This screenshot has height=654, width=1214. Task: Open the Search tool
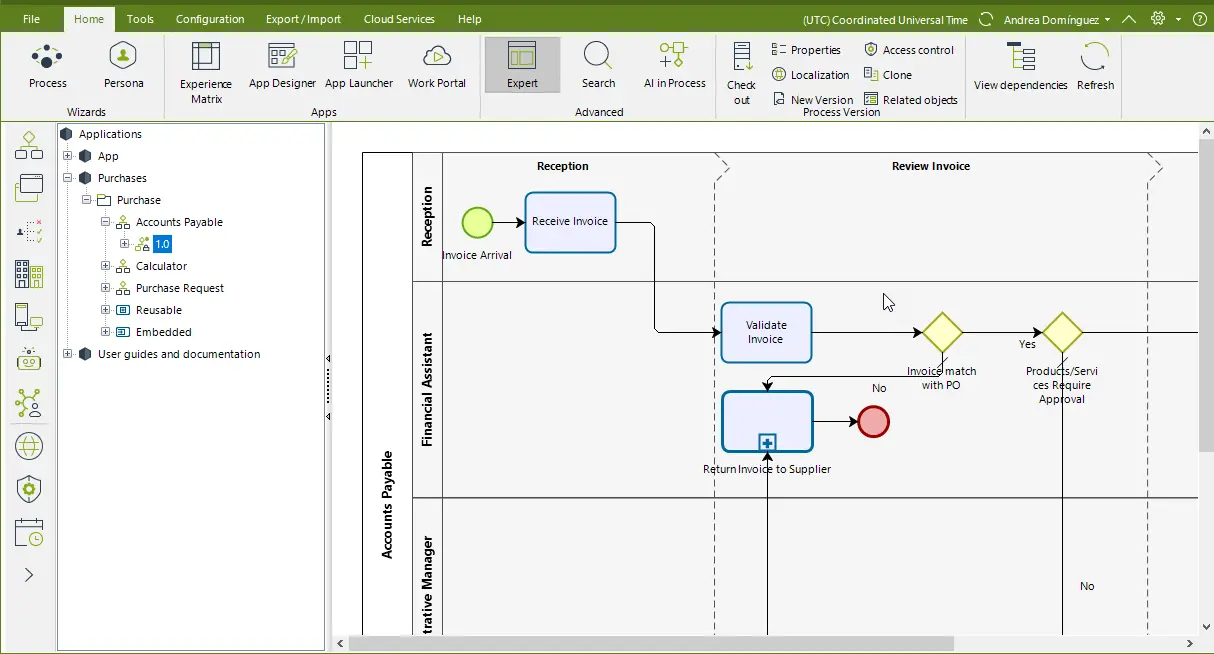598,66
